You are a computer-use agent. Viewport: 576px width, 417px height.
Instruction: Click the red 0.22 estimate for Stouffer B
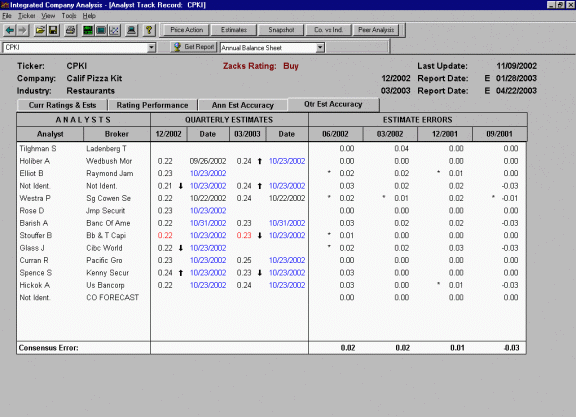(x=165, y=236)
